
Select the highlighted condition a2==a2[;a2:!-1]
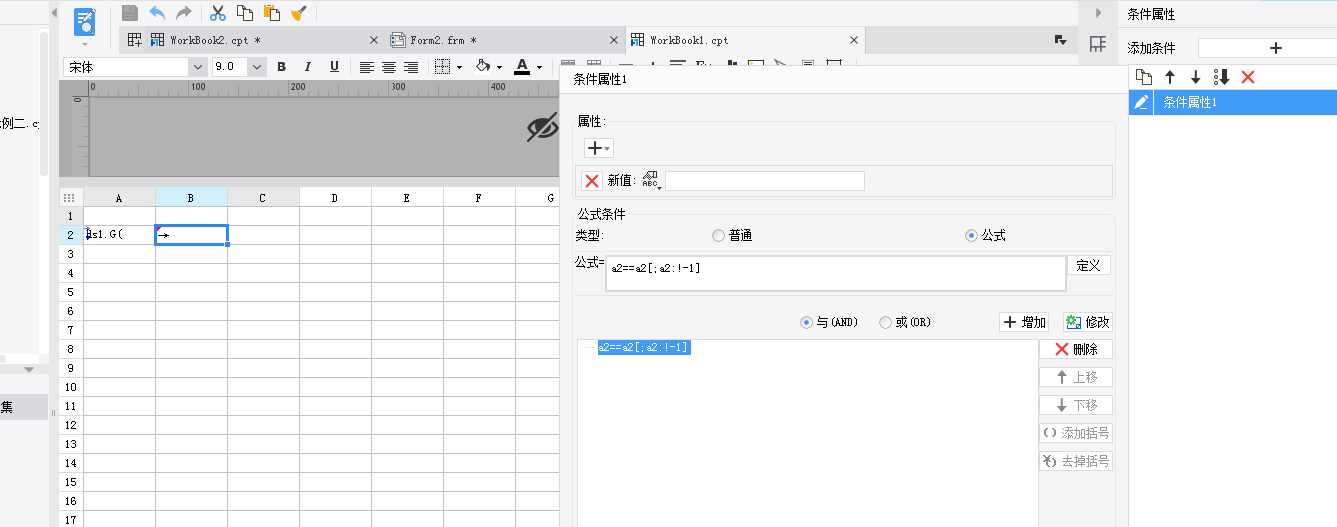(x=644, y=347)
